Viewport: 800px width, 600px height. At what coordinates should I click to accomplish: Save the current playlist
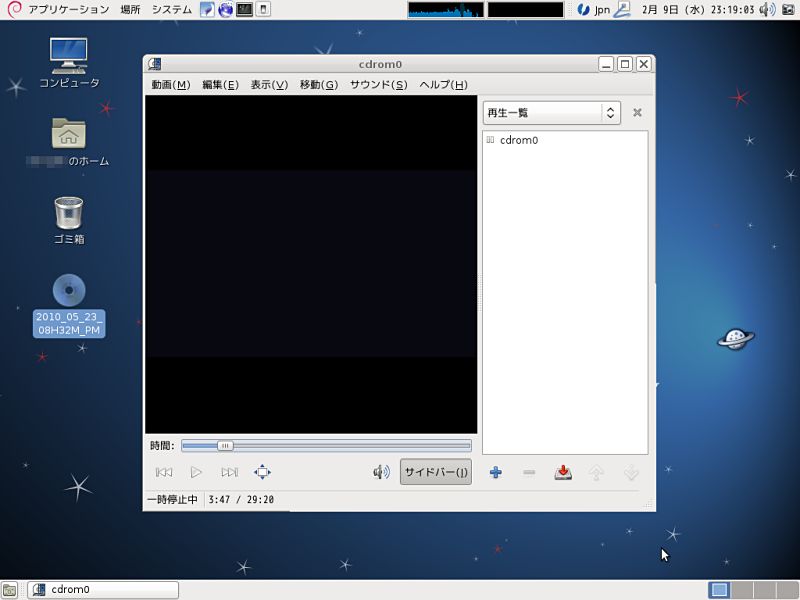point(562,472)
